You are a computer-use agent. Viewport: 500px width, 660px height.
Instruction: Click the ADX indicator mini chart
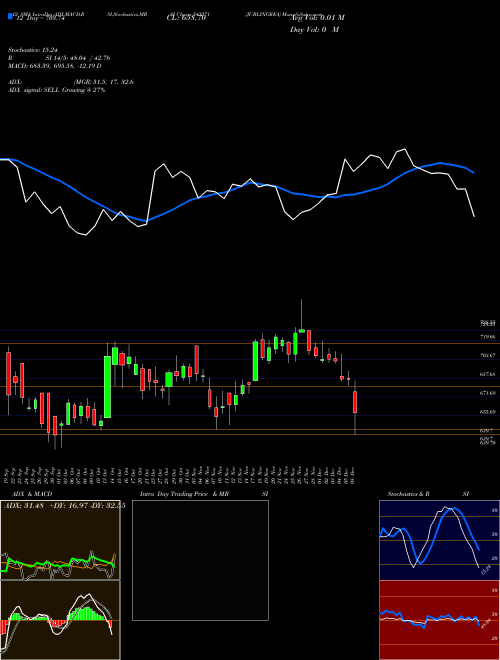[60, 540]
